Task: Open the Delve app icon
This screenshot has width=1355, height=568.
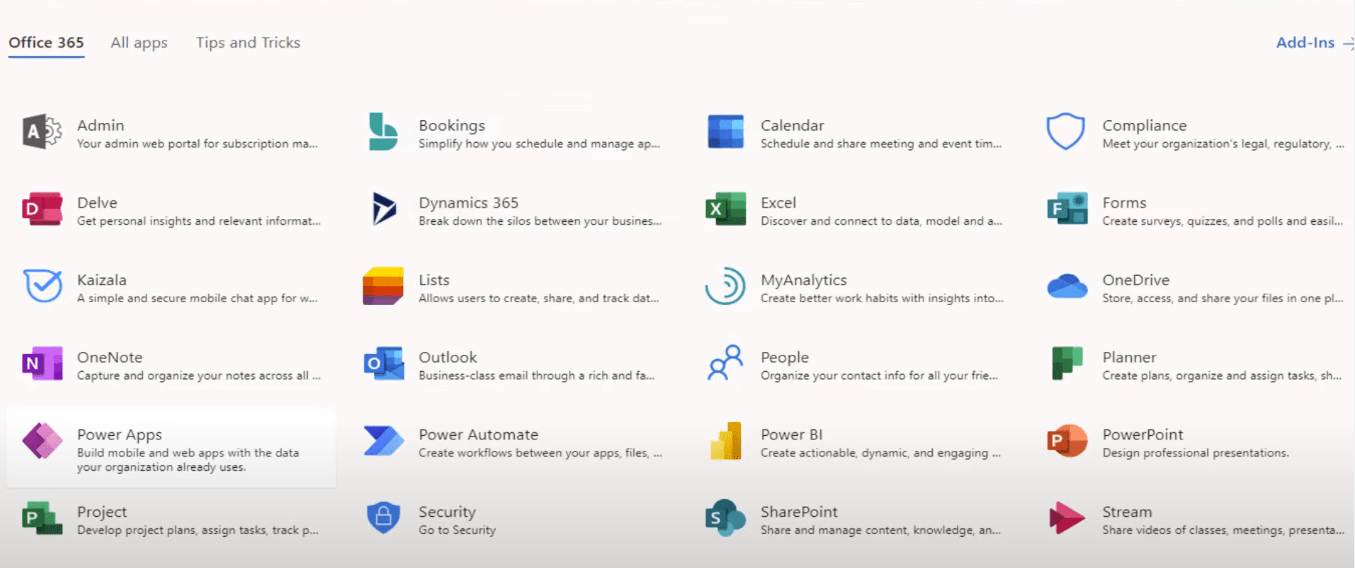Action: pyautogui.click(x=42, y=209)
